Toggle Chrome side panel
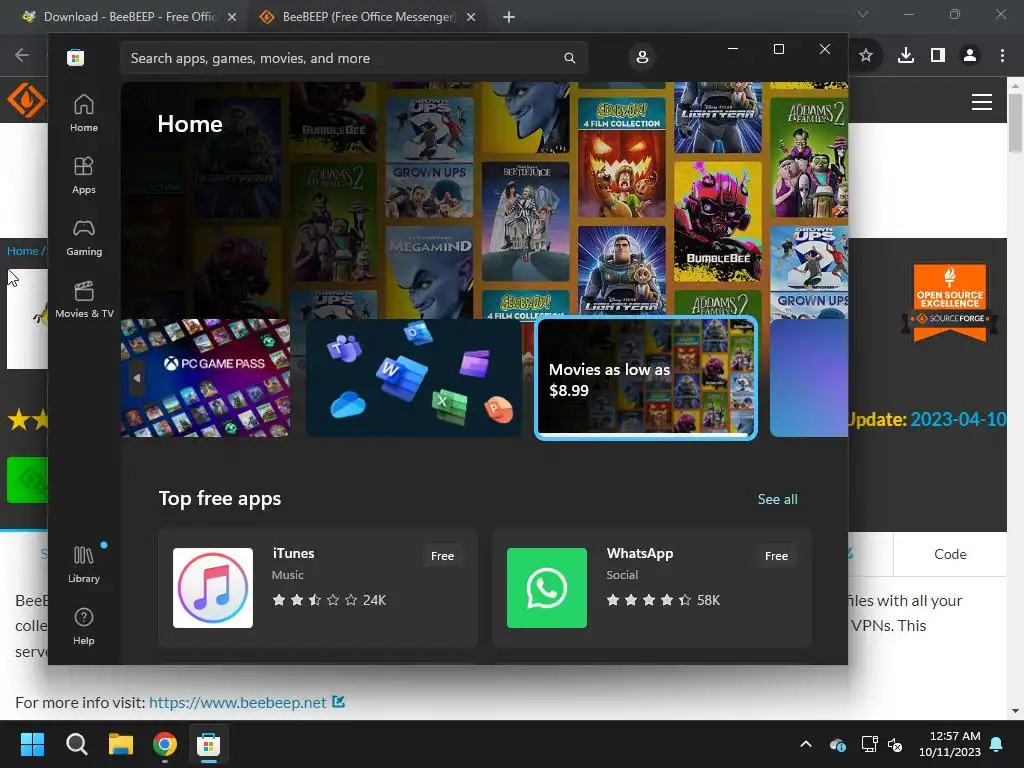The image size is (1024, 768). [x=938, y=56]
